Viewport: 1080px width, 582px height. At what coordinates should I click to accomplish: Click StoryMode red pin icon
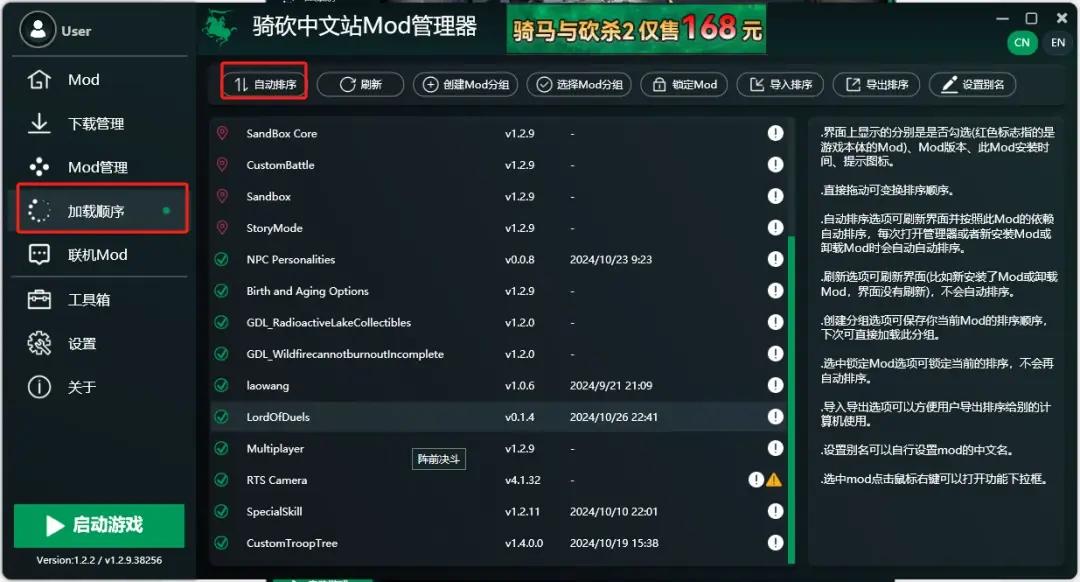coord(222,227)
